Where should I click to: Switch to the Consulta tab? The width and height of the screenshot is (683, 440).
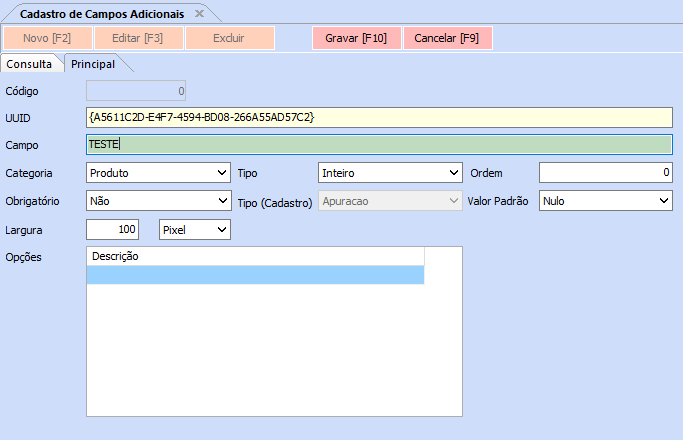(x=30, y=64)
